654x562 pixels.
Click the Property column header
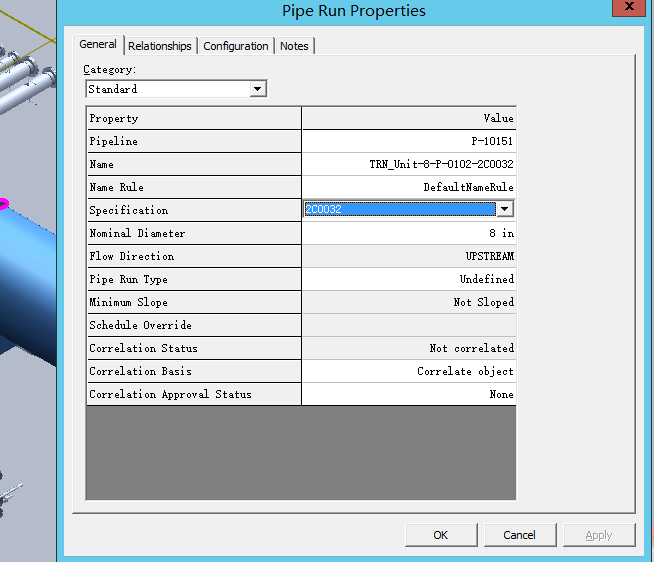(x=194, y=118)
